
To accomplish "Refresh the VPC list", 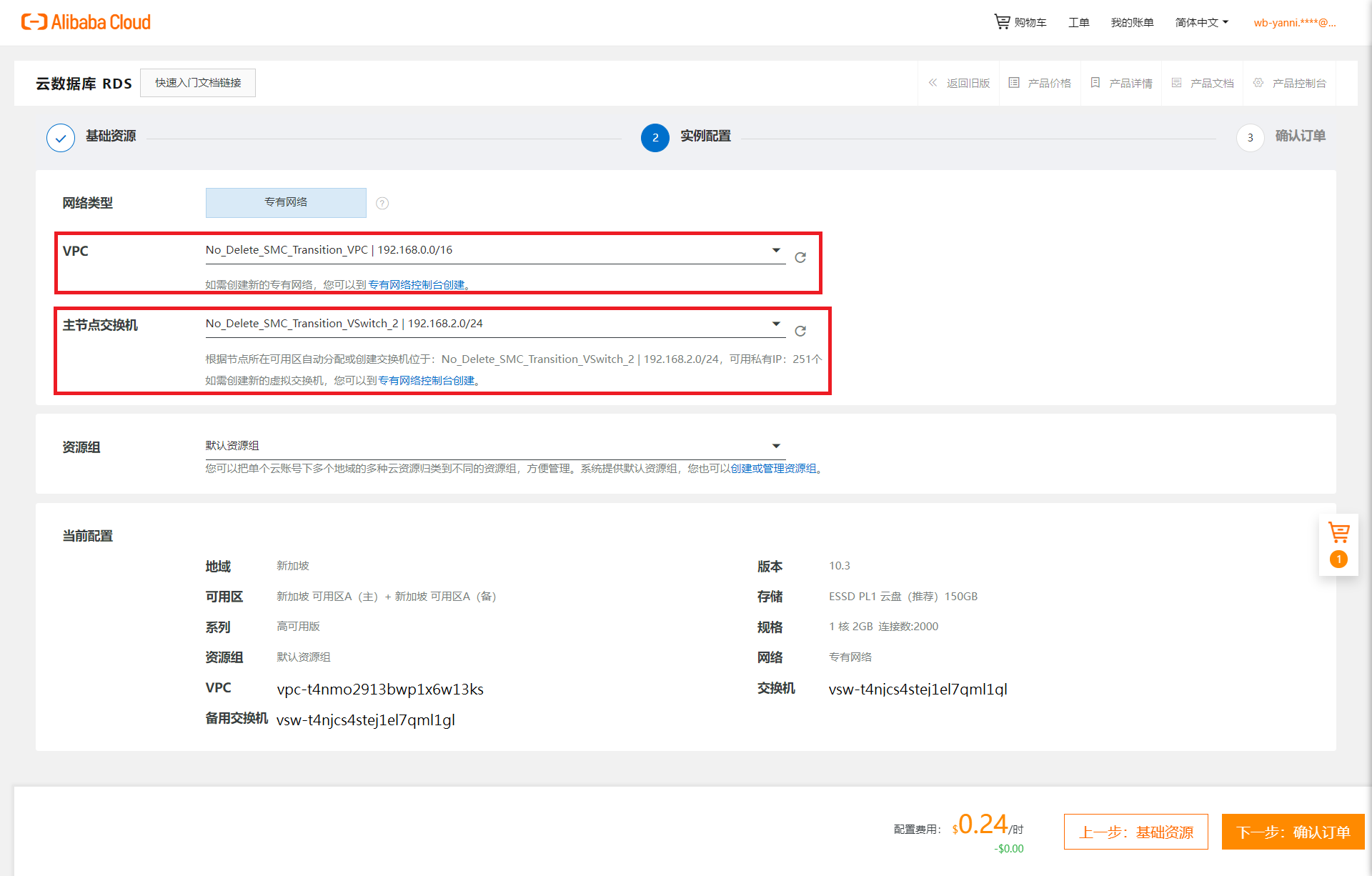I will [800, 257].
